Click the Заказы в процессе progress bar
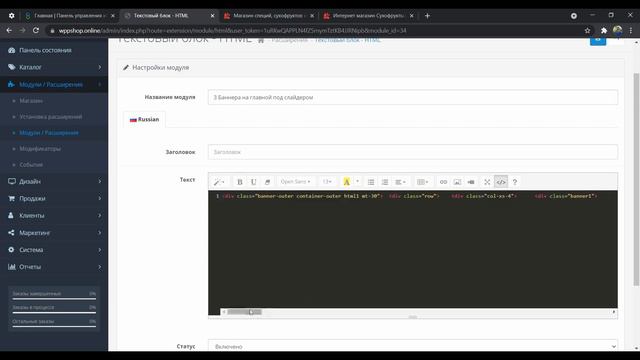 [54, 313]
